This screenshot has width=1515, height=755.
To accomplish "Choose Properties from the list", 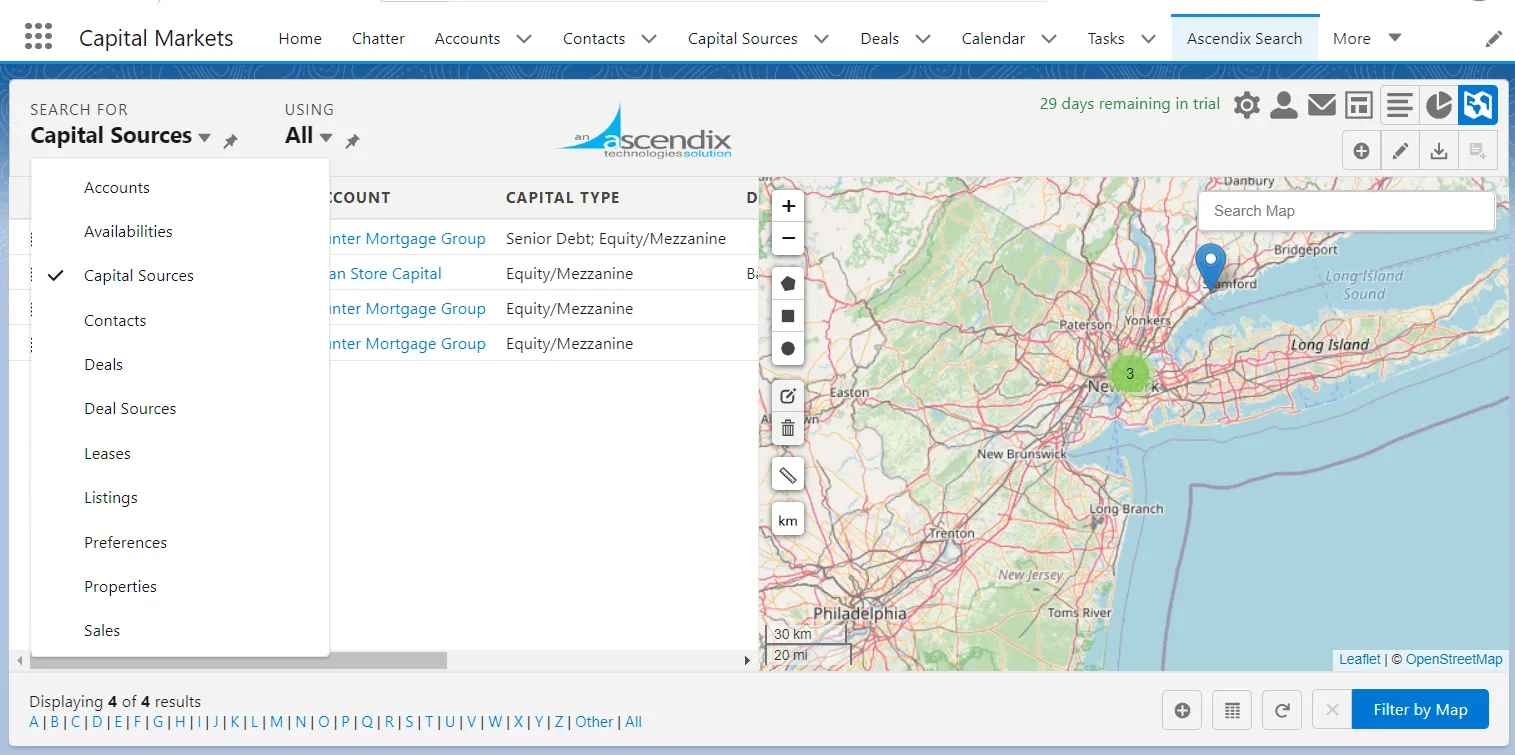I will pos(180,587).
